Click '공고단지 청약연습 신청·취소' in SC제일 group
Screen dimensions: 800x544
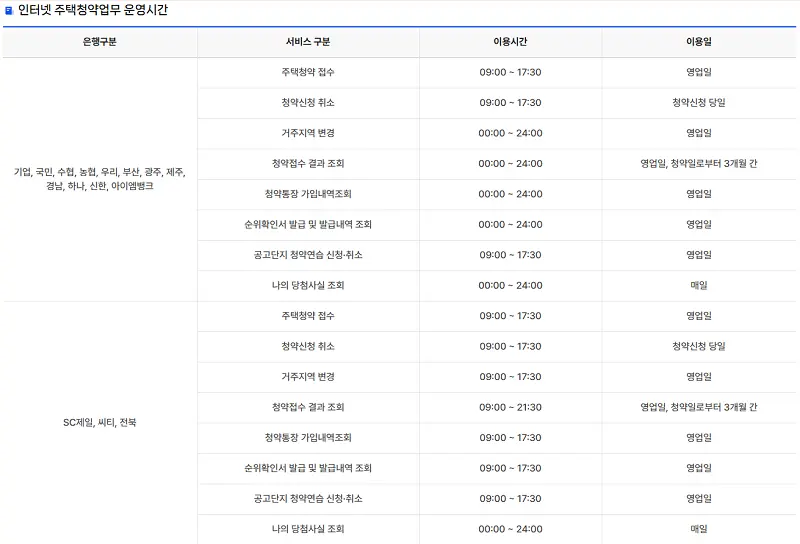coord(308,499)
